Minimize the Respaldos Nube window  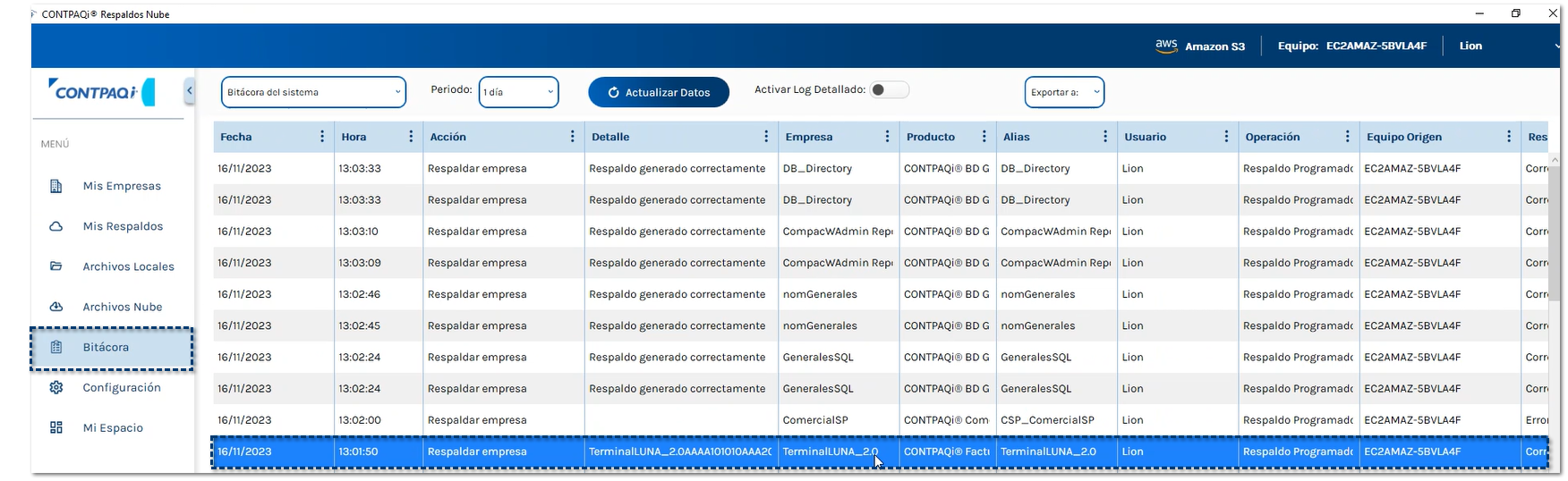1479,13
